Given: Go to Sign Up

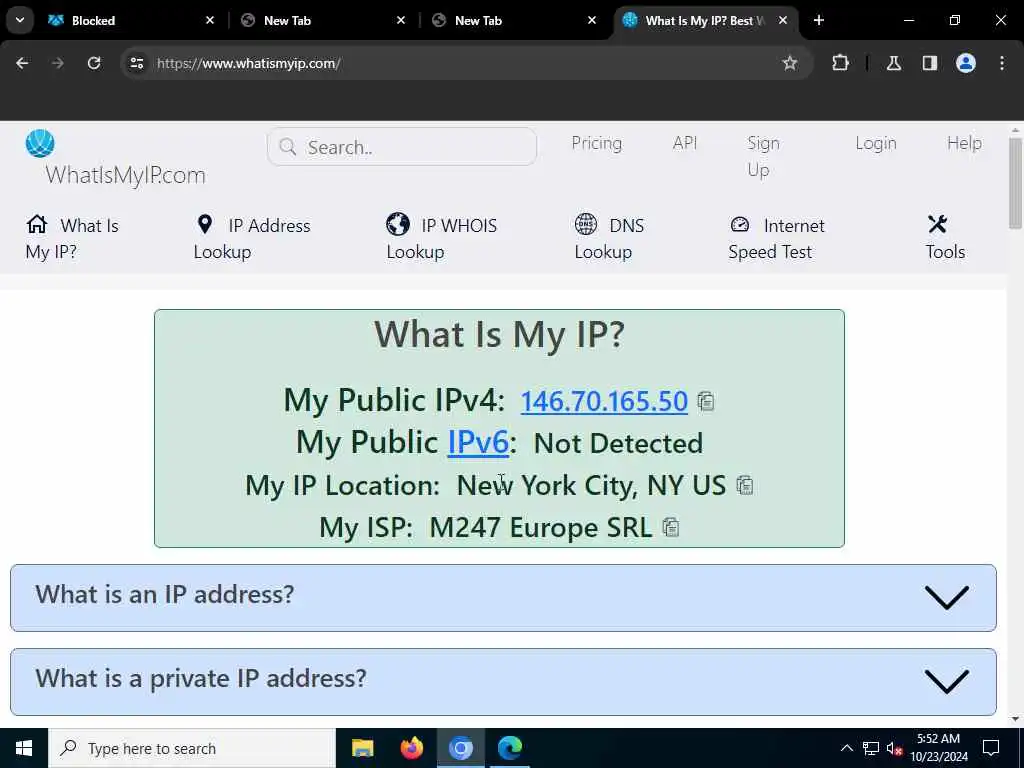Looking at the screenshot, I should pos(763,156).
